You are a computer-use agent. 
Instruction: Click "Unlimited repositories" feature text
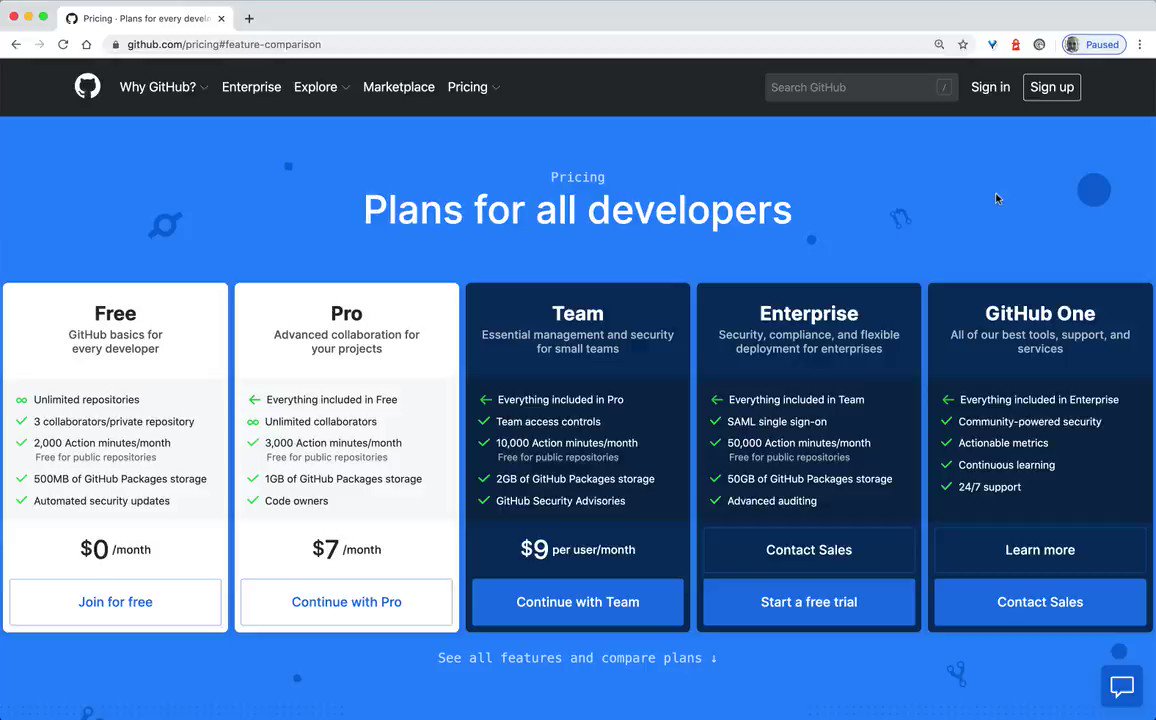click(x=86, y=399)
